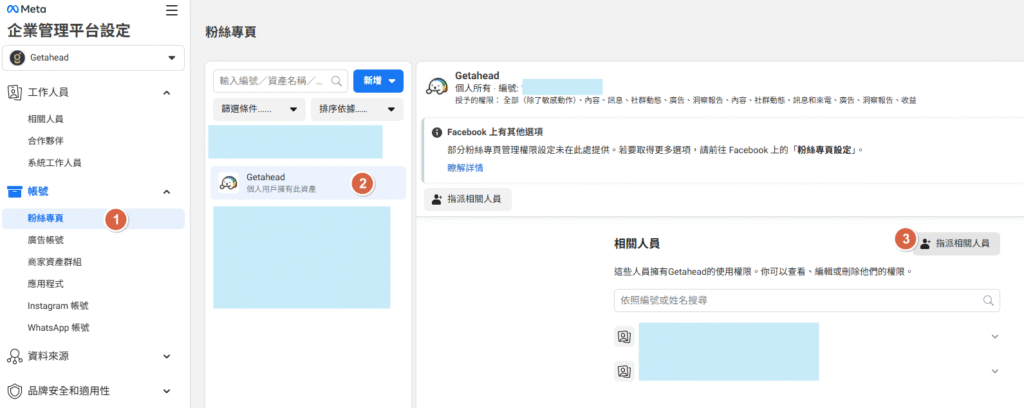This screenshot has width=1024, height=408.
Task: Expand the 資料來源 section
Action: [x=166, y=355]
